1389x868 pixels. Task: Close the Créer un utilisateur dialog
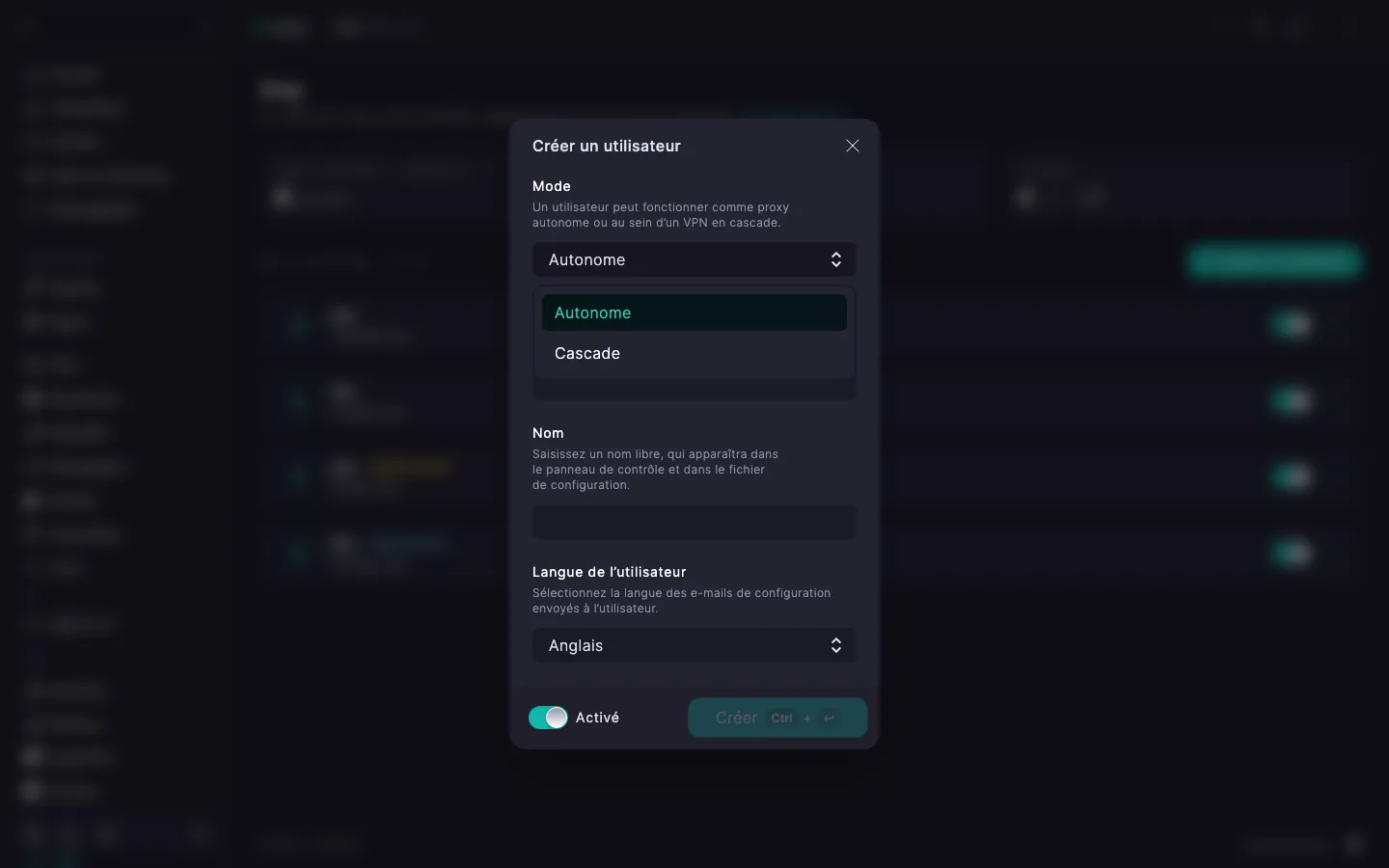pos(853,146)
